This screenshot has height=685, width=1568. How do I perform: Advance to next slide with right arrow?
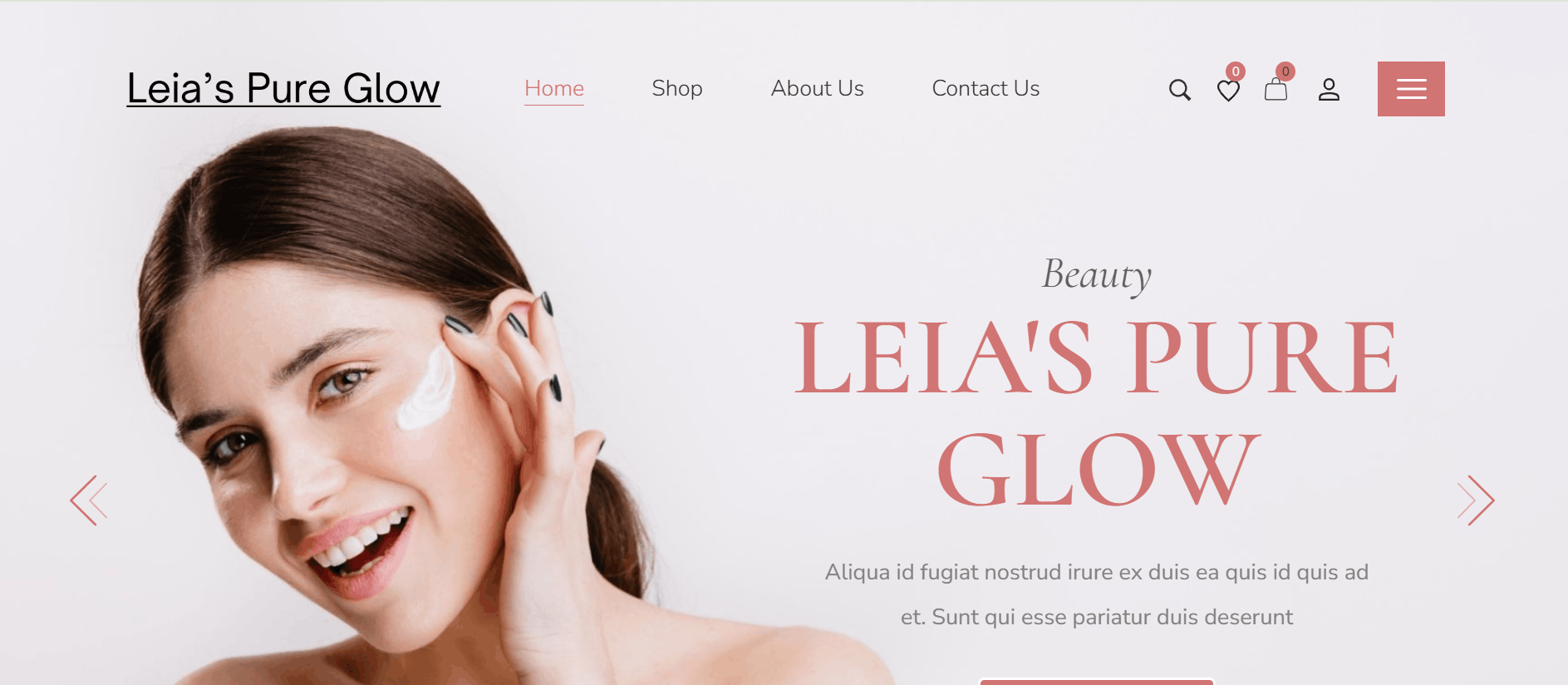(1476, 500)
